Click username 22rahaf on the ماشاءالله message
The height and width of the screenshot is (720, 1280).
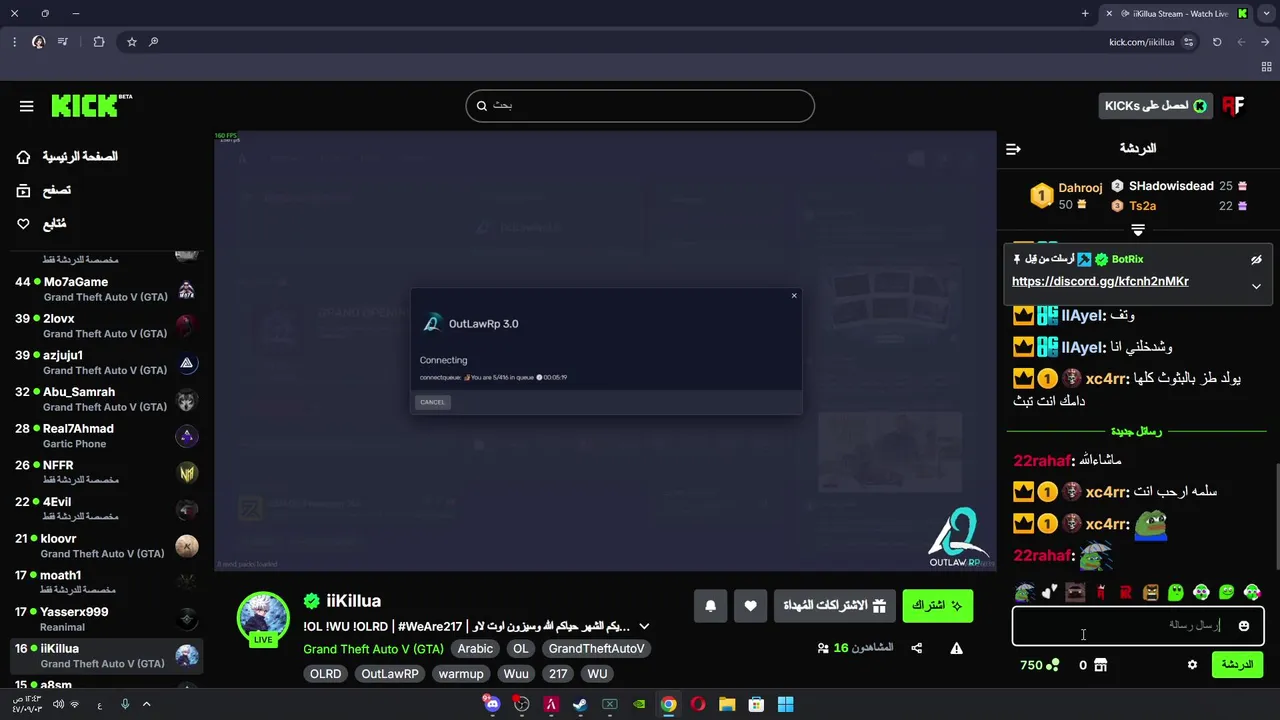pyautogui.click(x=1042, y=461)
